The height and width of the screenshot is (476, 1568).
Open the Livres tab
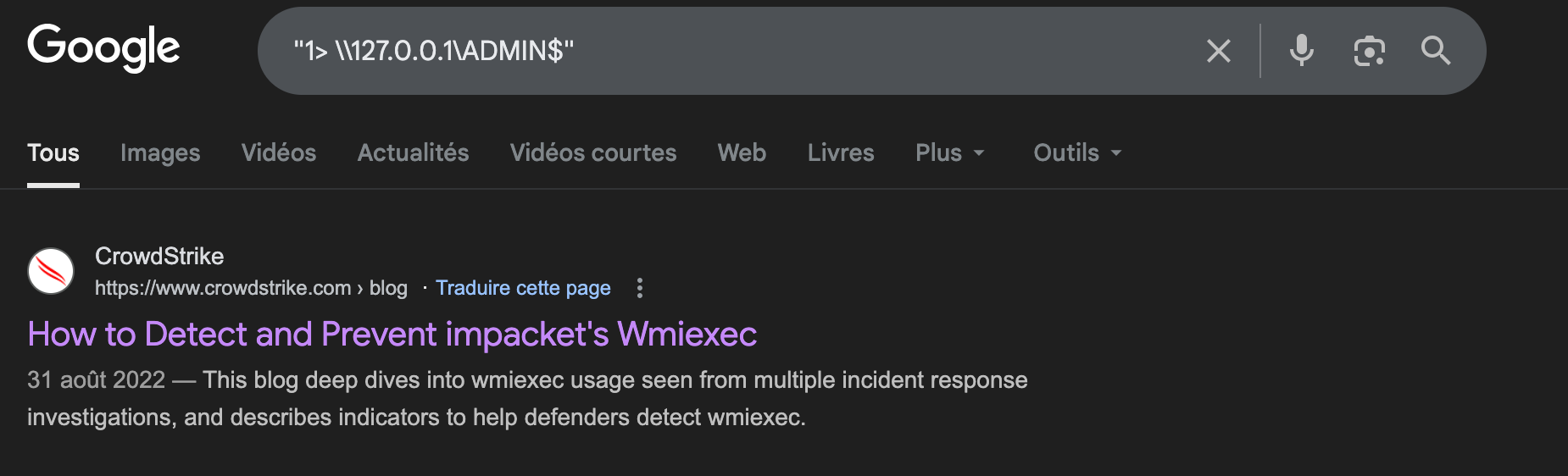[841, 152]
